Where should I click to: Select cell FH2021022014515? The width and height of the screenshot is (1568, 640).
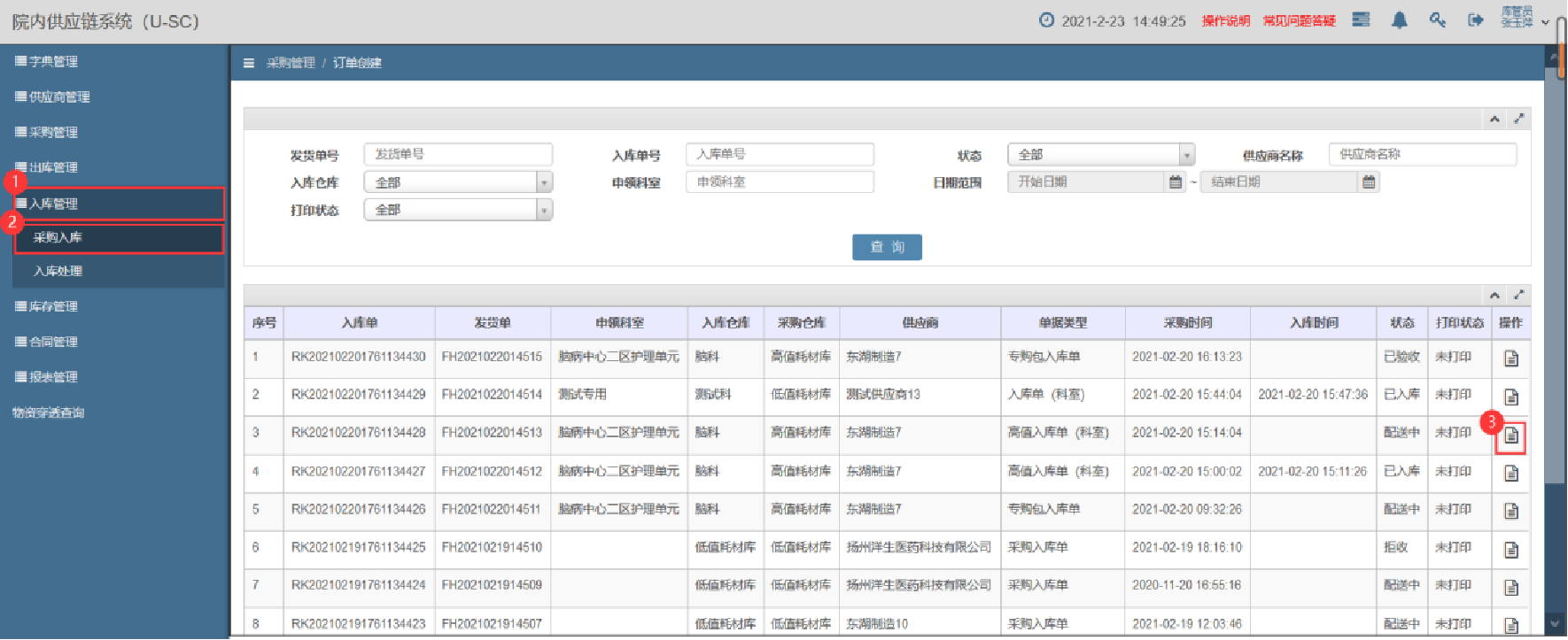[492, 357]
